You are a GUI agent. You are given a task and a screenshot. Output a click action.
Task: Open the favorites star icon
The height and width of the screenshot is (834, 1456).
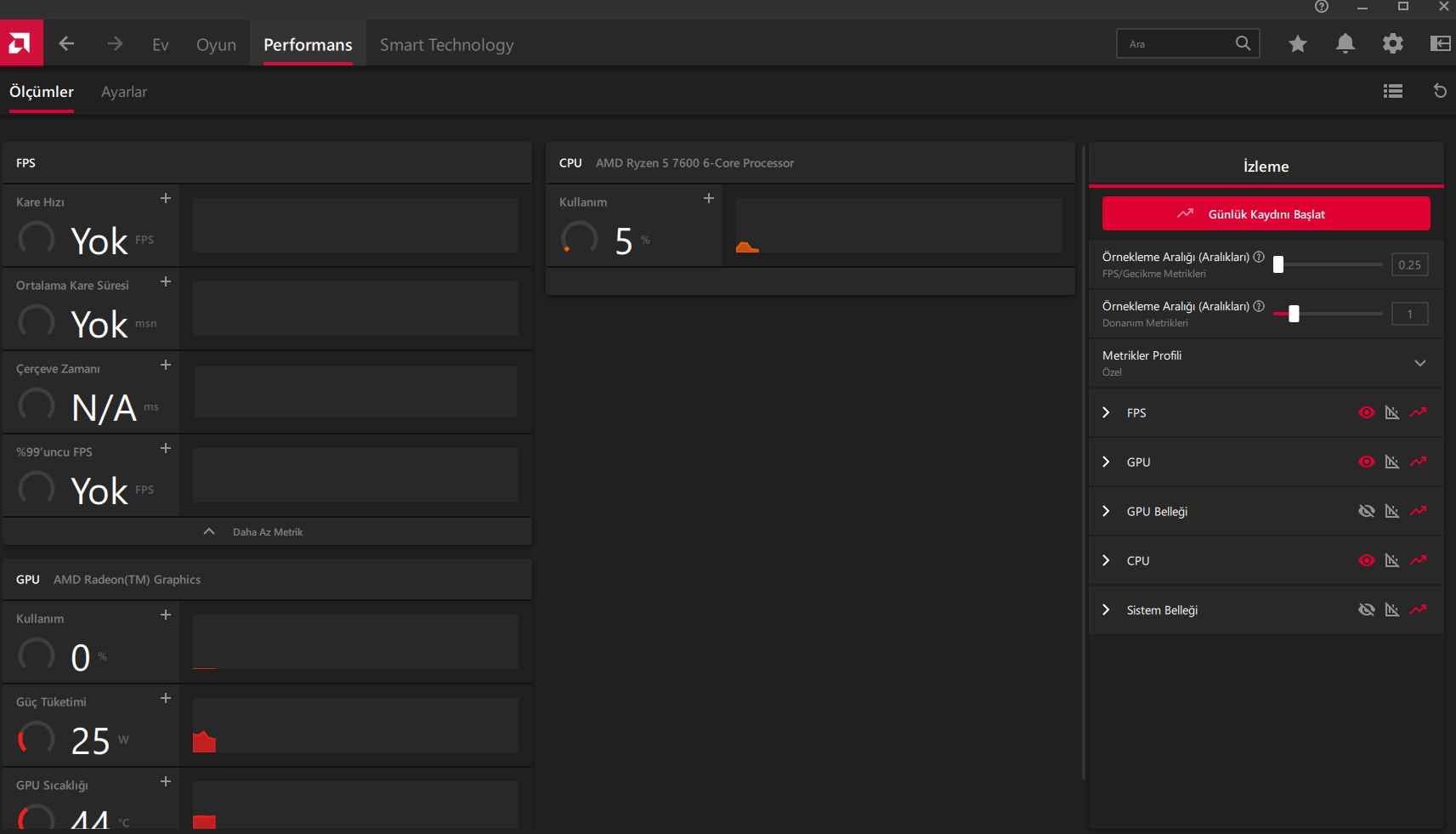coord(1297,43)
